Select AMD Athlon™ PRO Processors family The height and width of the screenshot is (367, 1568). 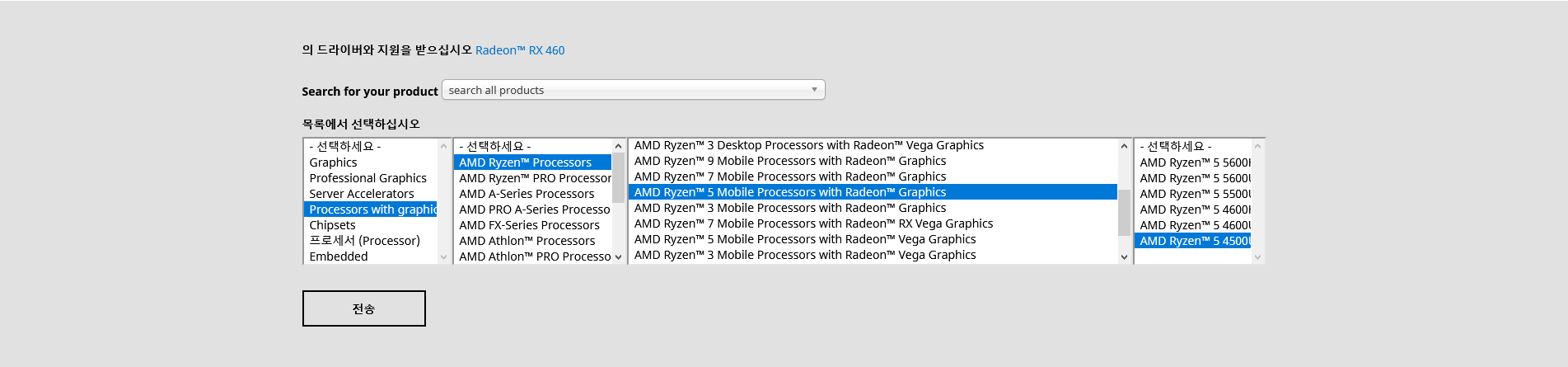(x=532, y=256)
